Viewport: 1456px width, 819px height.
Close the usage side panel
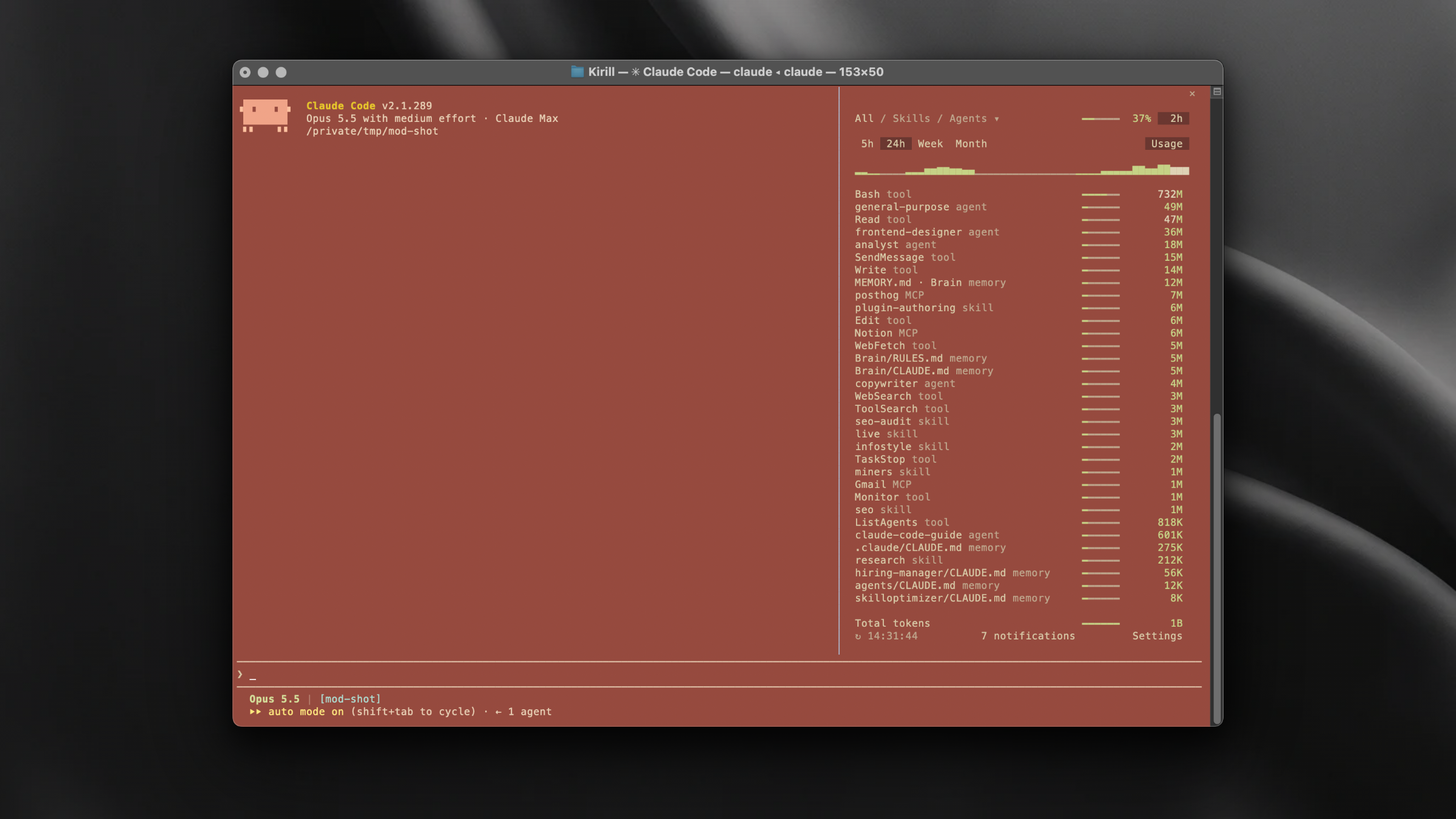point(1192,93)
